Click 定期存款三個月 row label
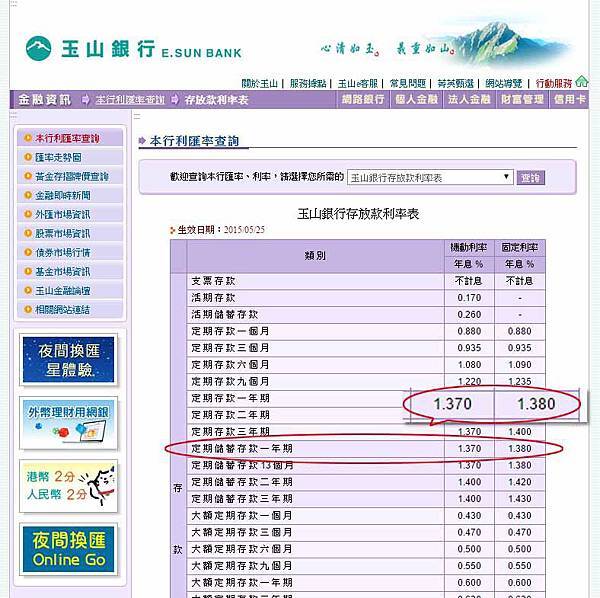The height and width of the screenshot is (598, 600). (230, 348)
